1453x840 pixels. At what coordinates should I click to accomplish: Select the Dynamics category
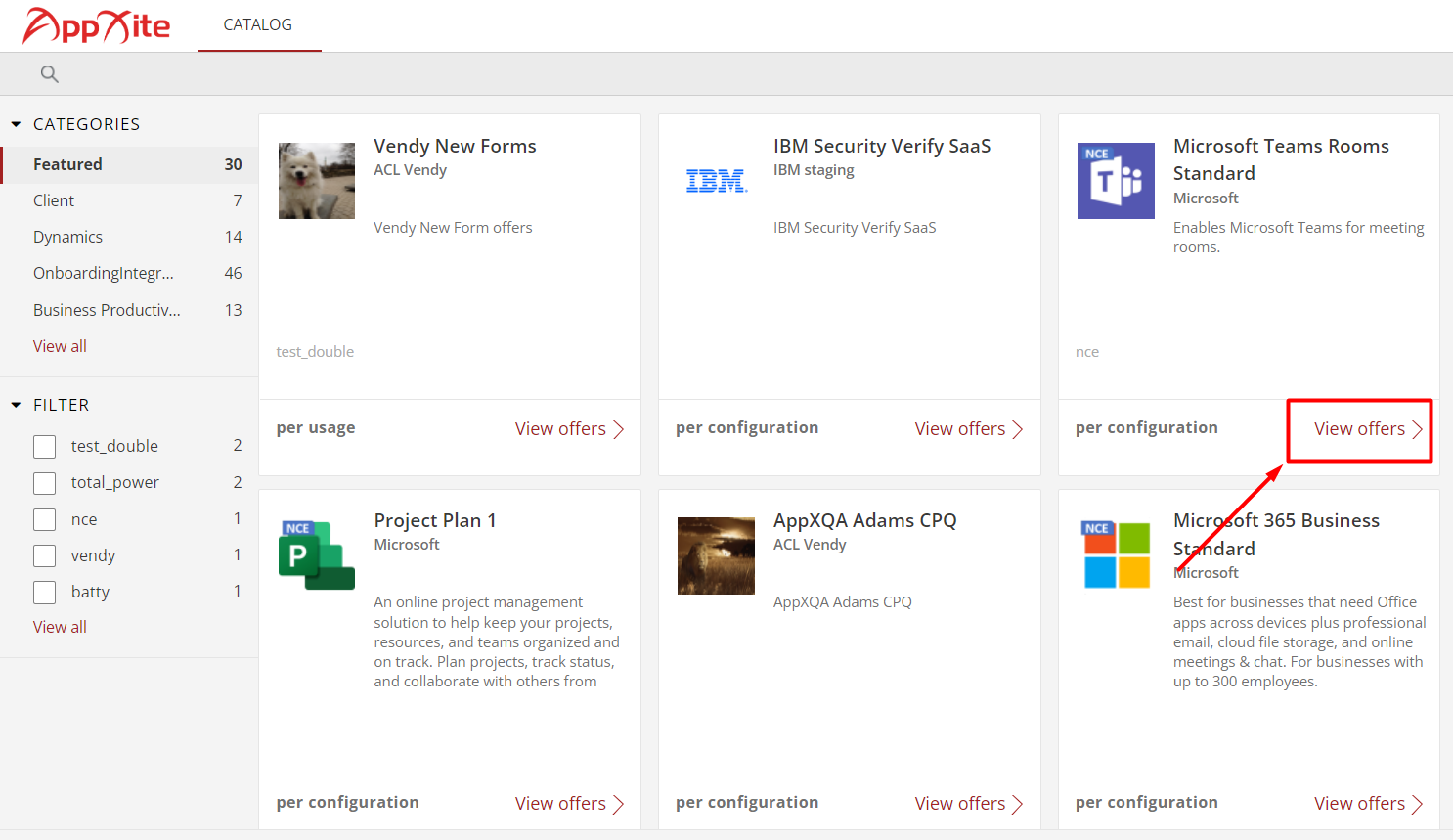click(129, 237)
